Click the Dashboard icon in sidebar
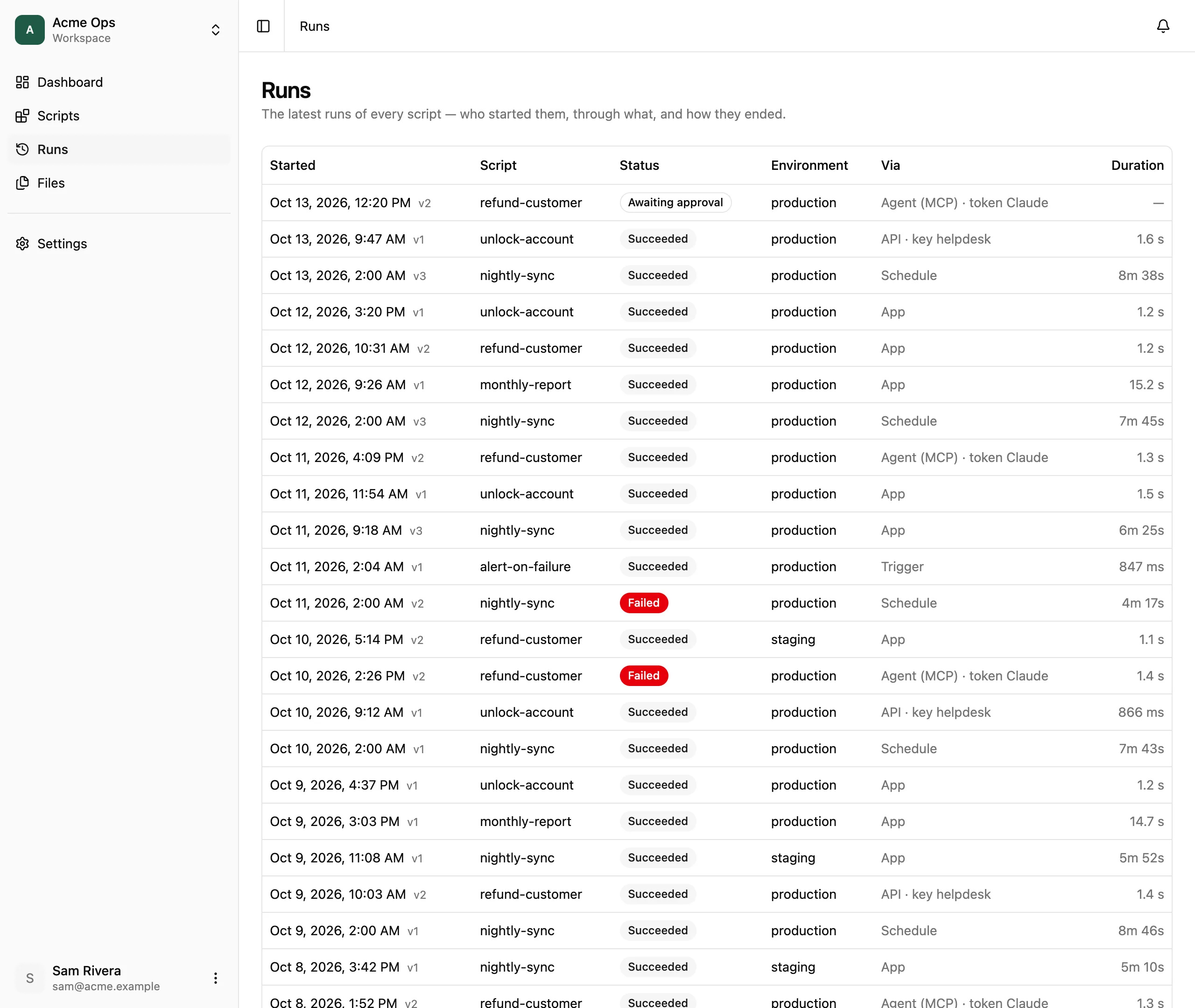 [x=22, y=82]
